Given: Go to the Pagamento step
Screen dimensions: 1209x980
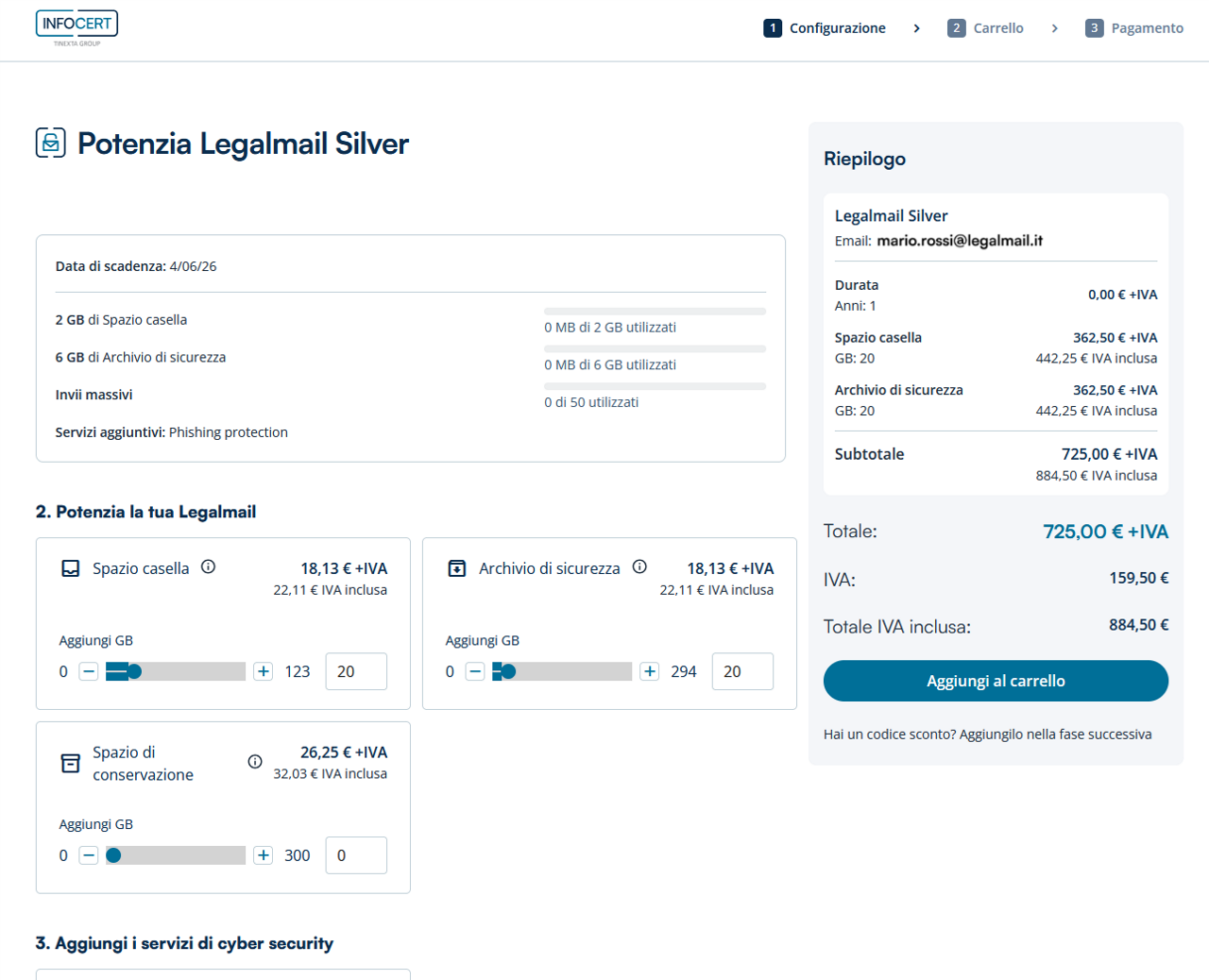Looking at the screenshot, I should click(1134, 28).
